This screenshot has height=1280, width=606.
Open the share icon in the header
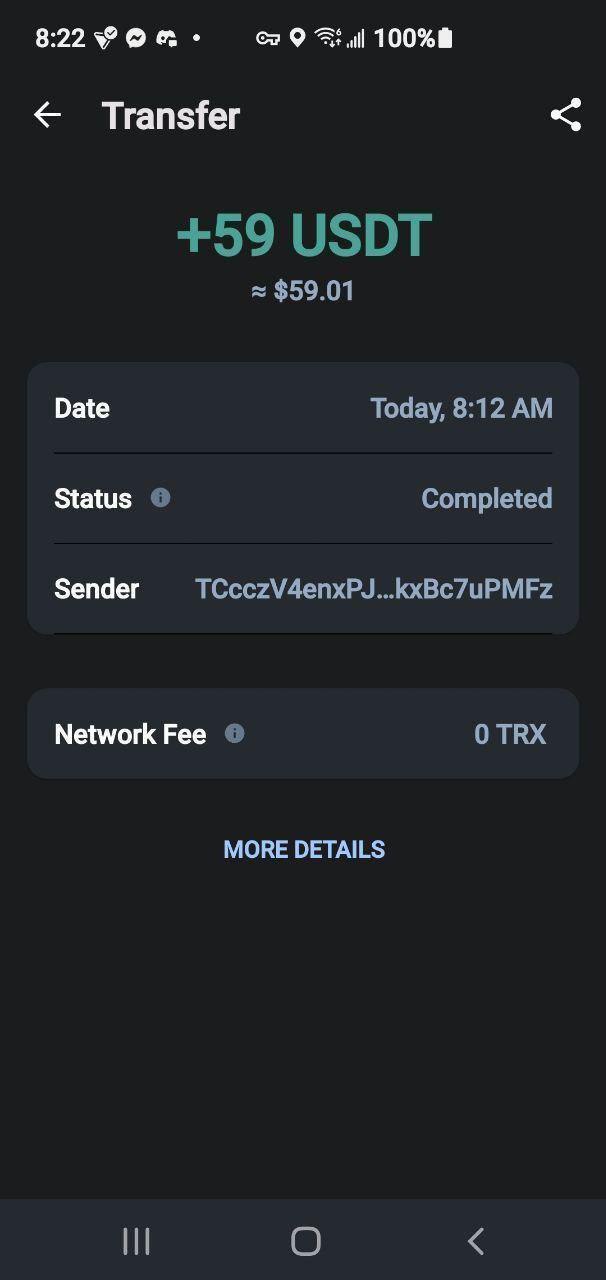point(566,115)
